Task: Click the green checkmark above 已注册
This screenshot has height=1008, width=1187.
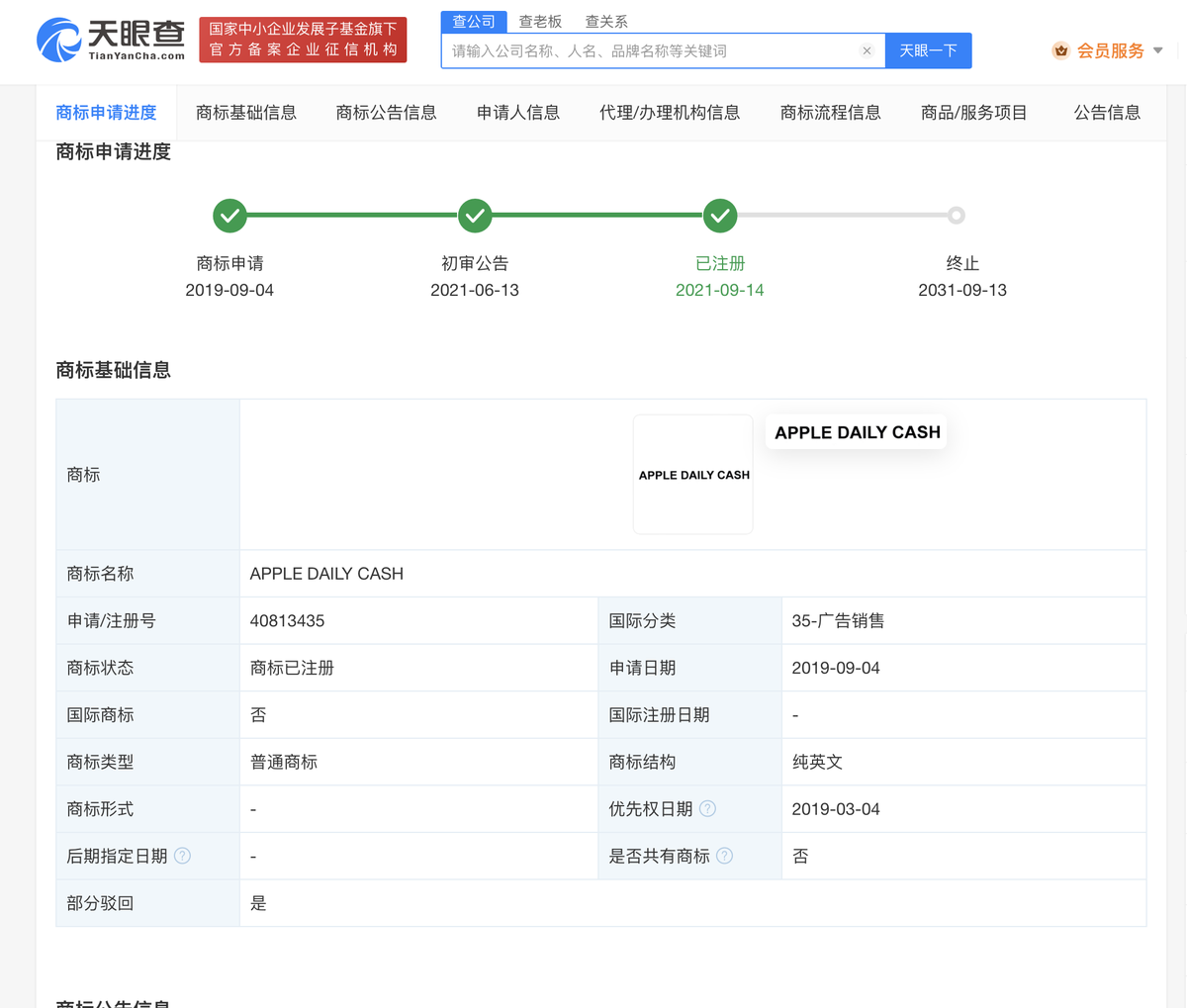Action: click(720, 215)
